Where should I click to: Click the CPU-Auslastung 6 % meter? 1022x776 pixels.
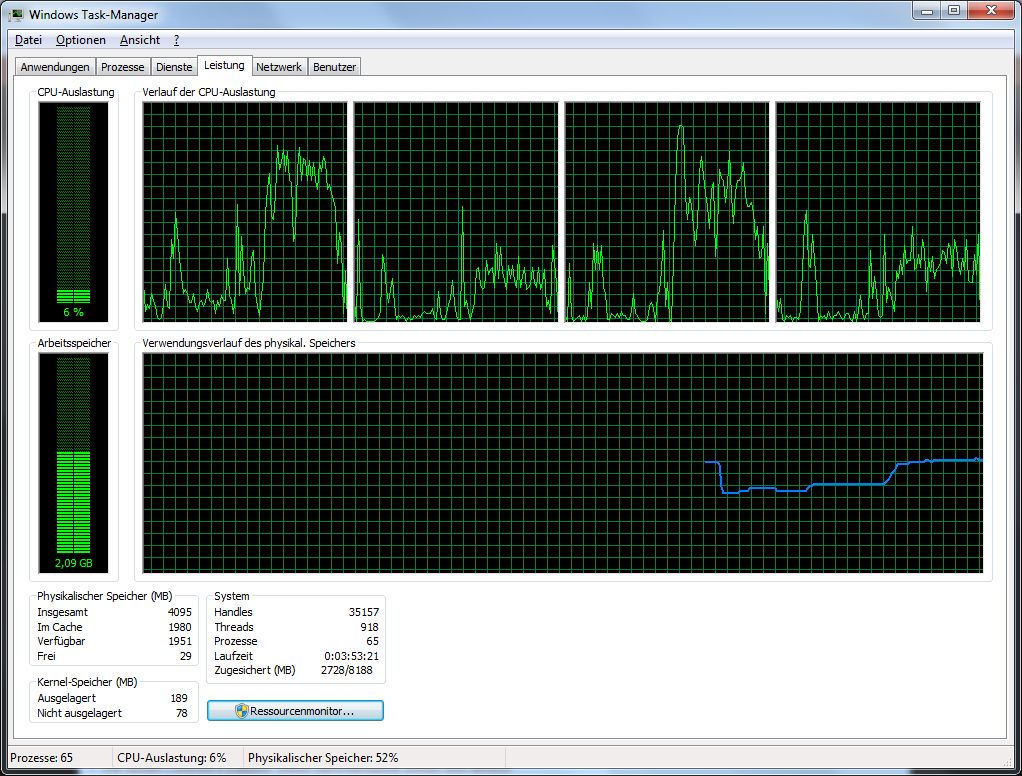point(74,212)
